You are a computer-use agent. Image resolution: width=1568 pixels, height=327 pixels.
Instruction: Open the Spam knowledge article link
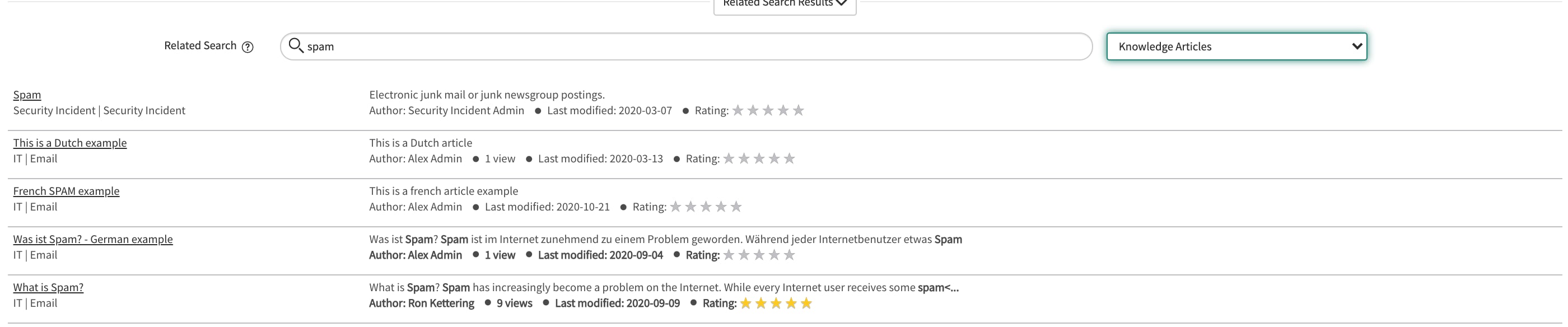27,95
